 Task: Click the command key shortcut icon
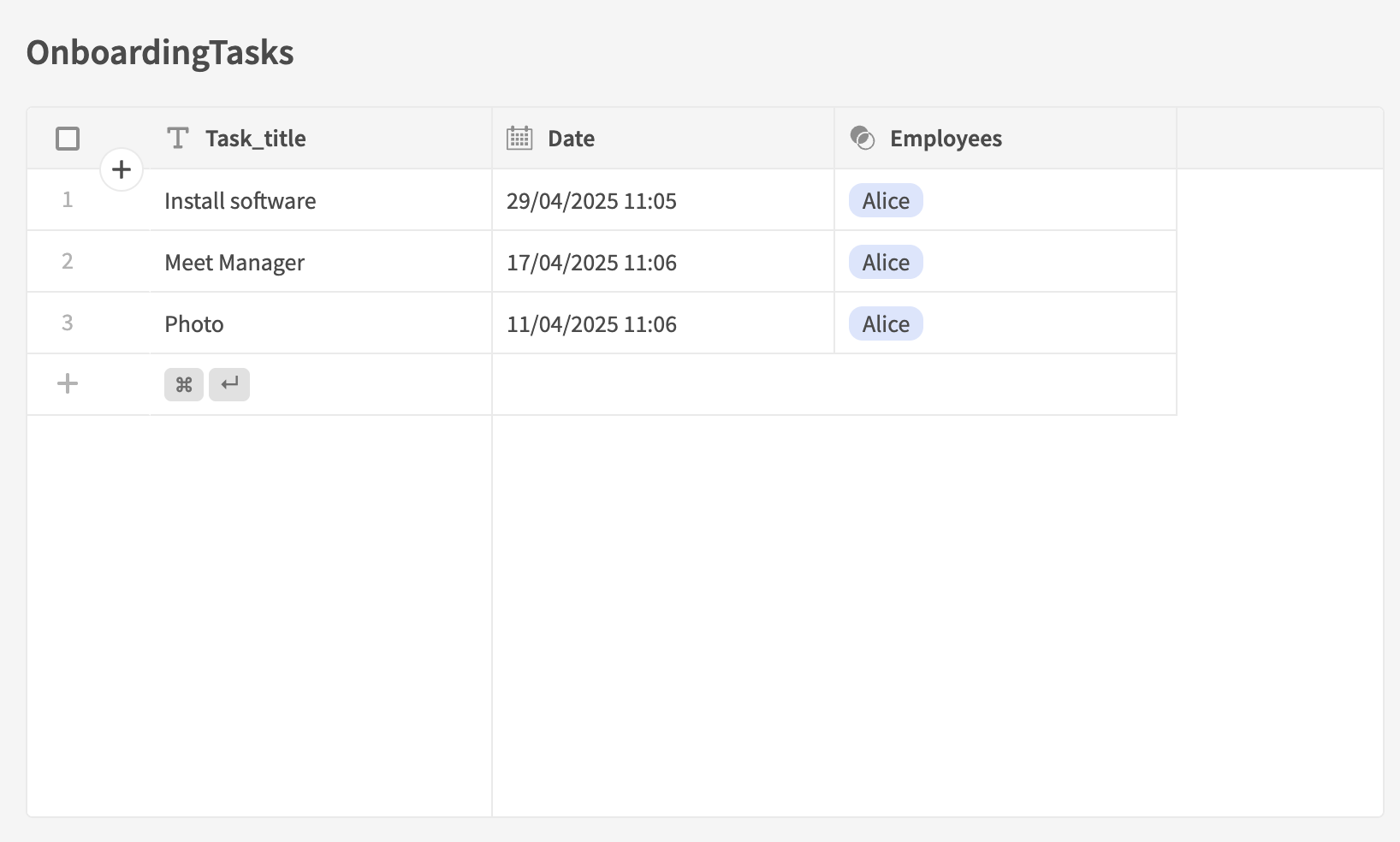pyautogui.click(x=184, y=385)
